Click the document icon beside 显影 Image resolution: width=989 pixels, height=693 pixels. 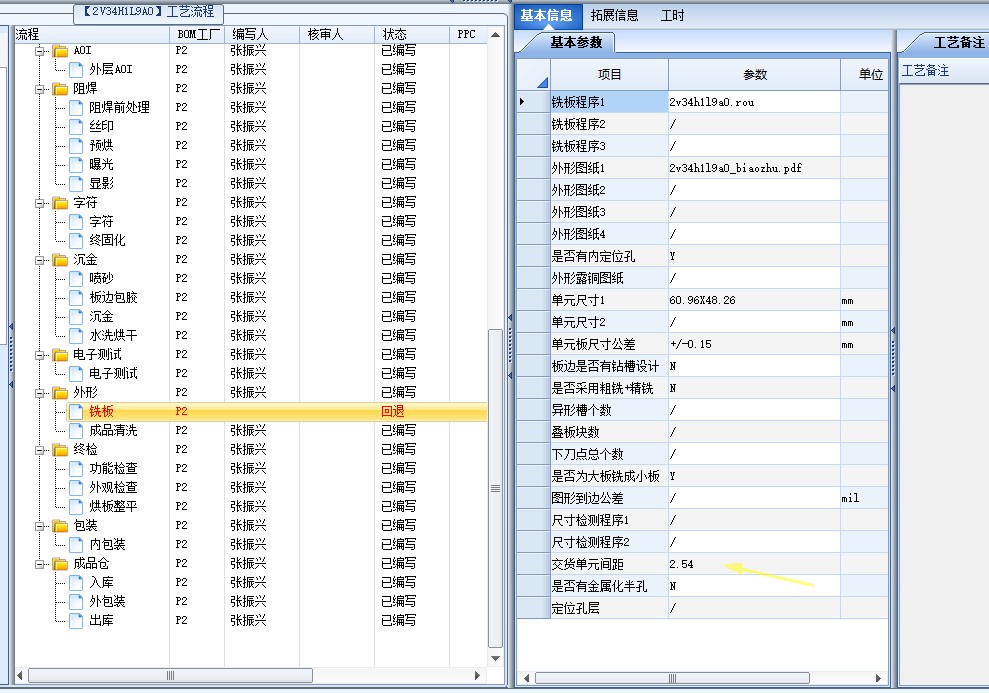pos(76,183)
